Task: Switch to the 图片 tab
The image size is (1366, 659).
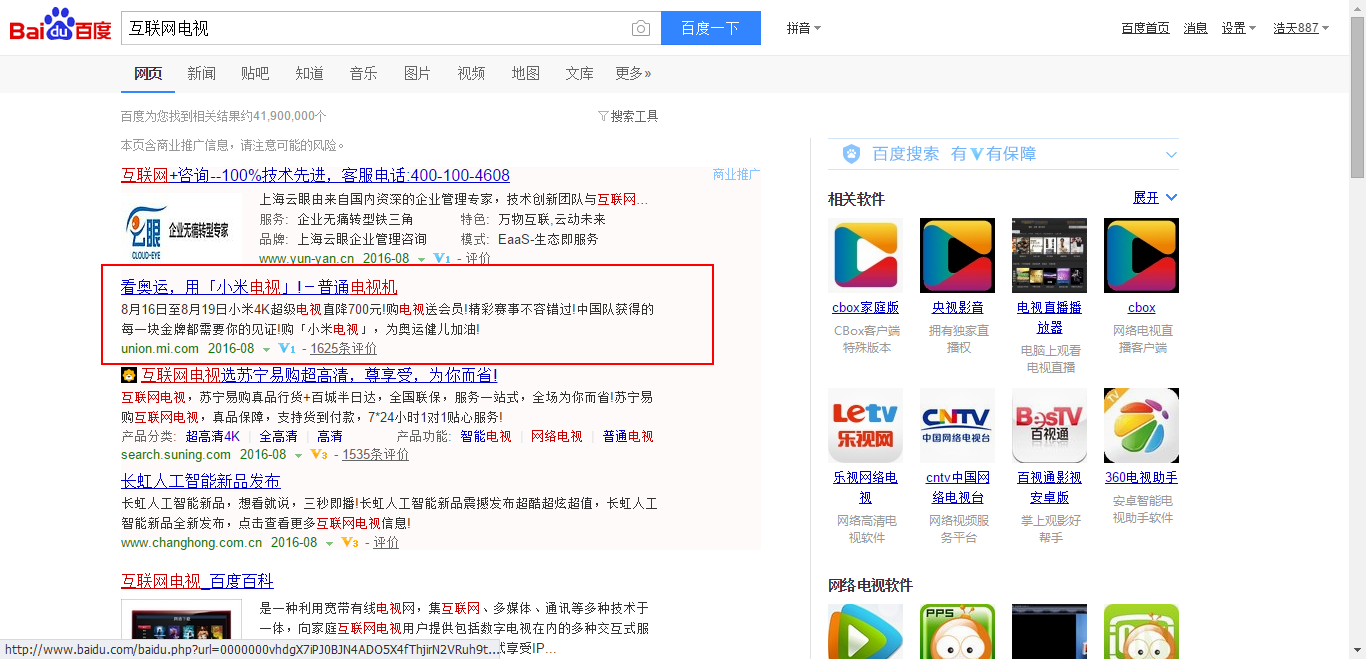Action: tap(417, 73)
